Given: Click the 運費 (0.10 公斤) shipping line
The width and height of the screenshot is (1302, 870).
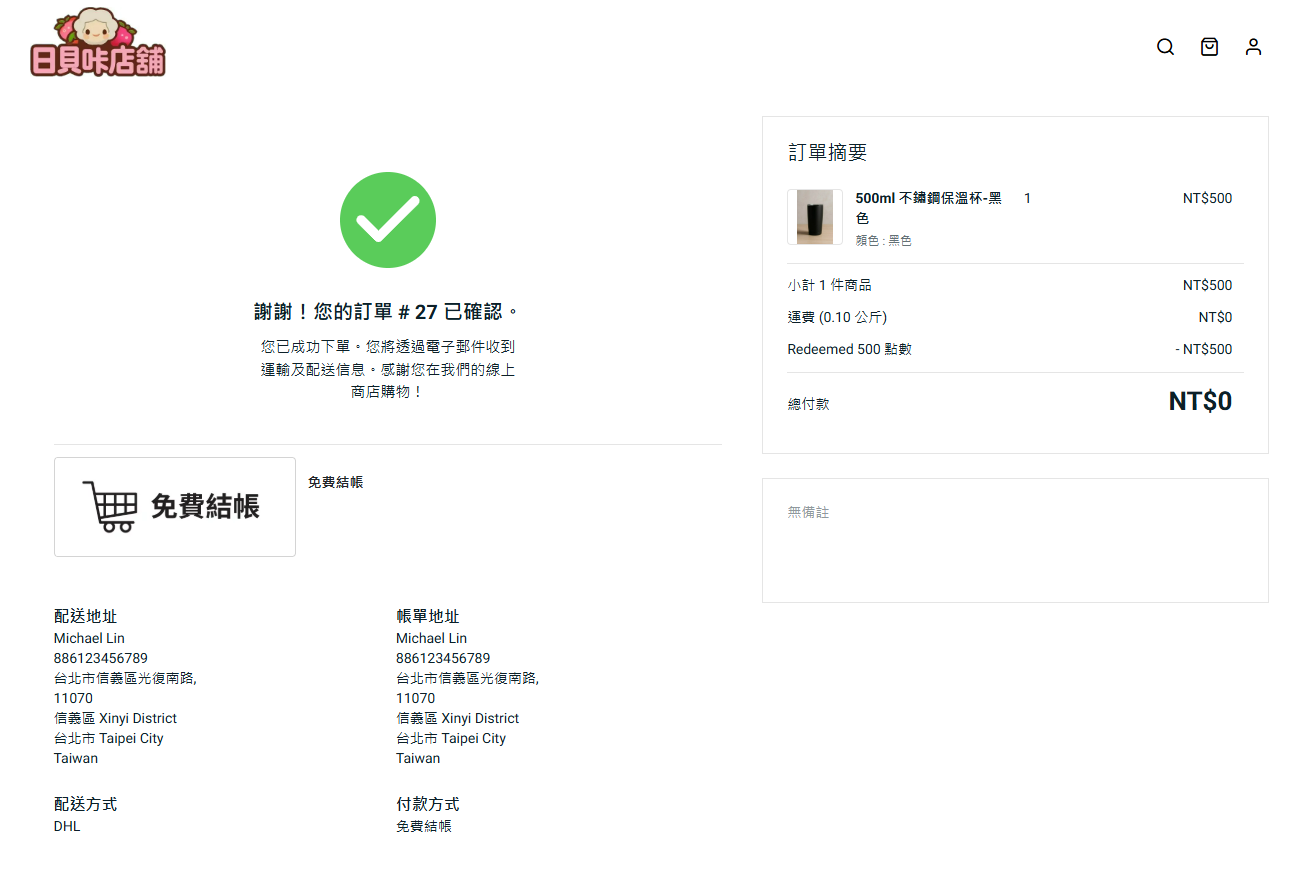Looking at the screenshot, I should click(x=837, y=317).
